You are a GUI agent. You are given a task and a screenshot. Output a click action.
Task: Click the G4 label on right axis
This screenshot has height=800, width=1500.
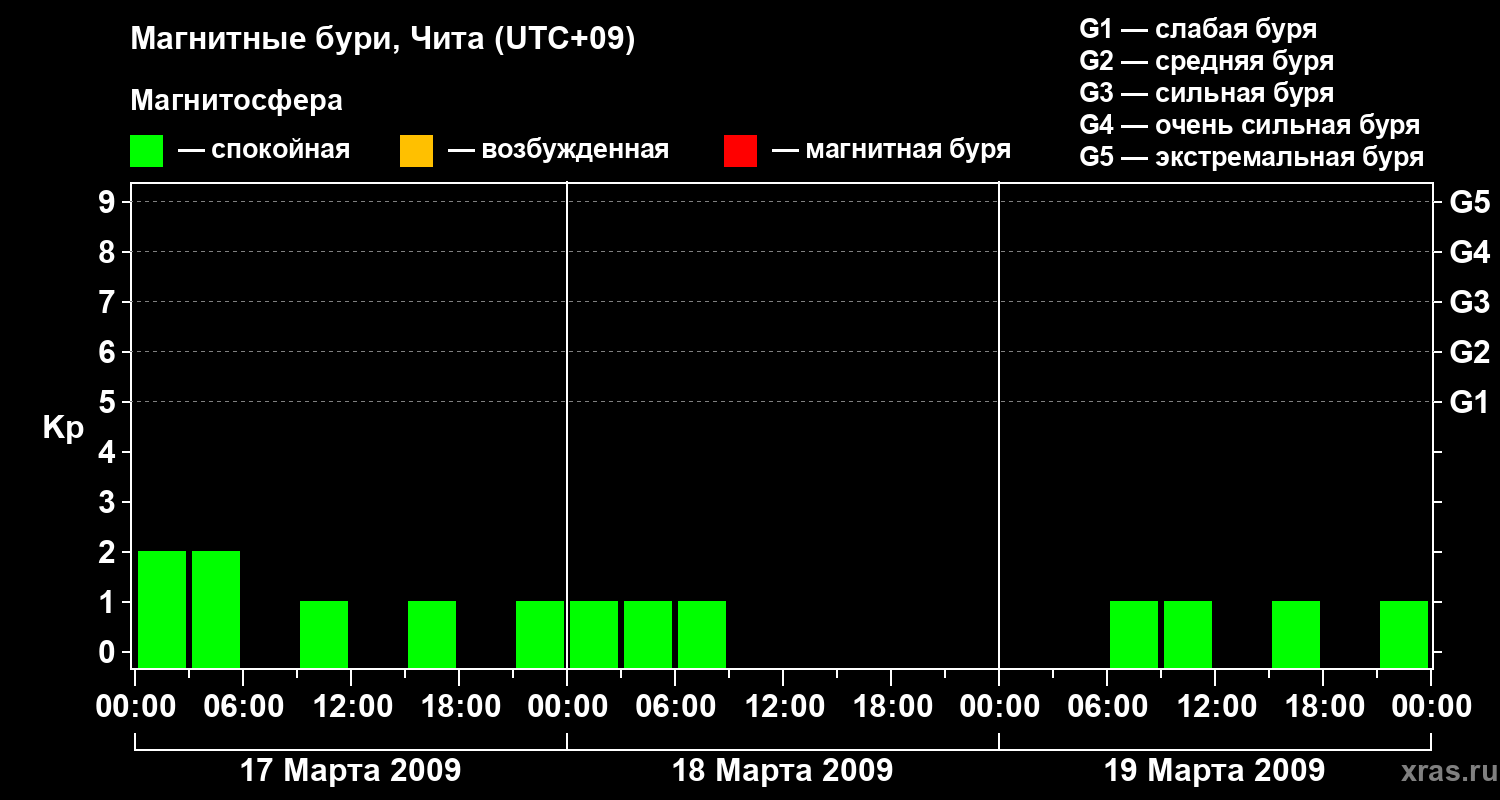coord(1469,253)
